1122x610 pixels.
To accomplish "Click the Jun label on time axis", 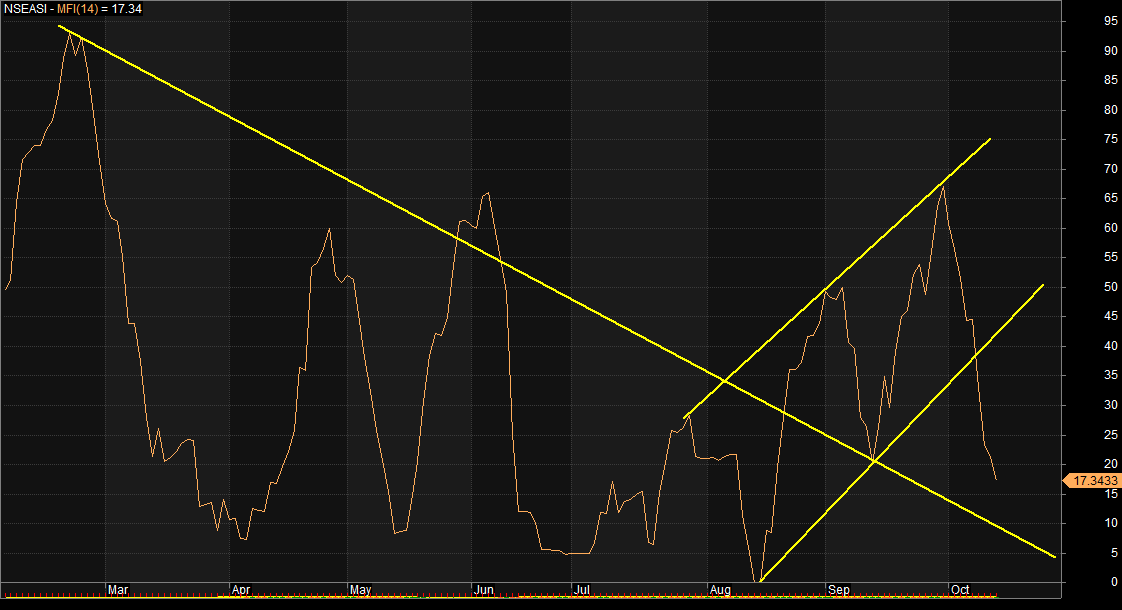I will coord(484,590).
